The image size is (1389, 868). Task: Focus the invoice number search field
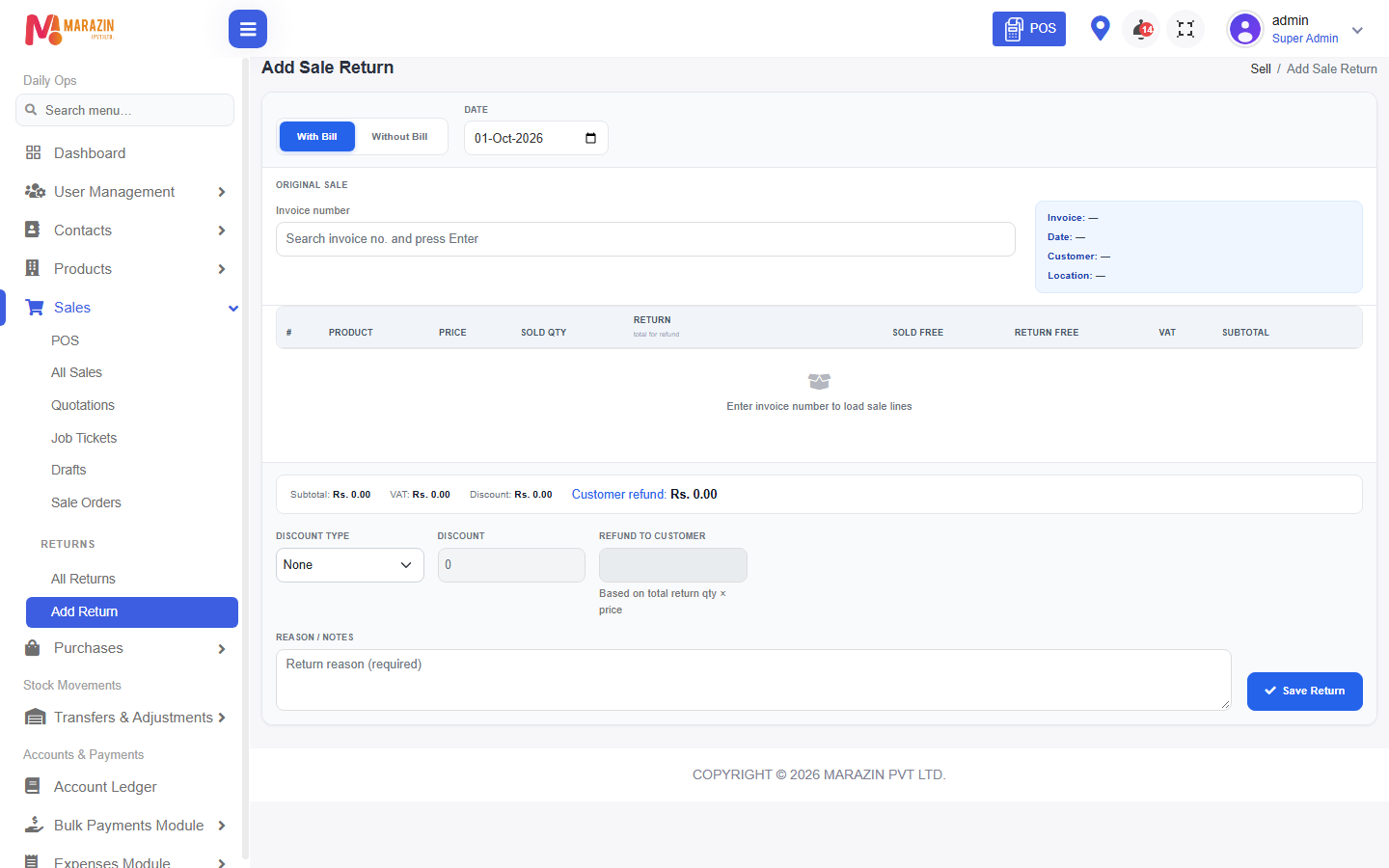[645, 239]
